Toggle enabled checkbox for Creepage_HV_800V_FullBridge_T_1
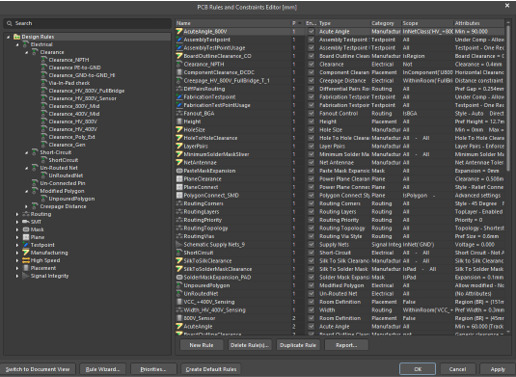 click(311, 81)
